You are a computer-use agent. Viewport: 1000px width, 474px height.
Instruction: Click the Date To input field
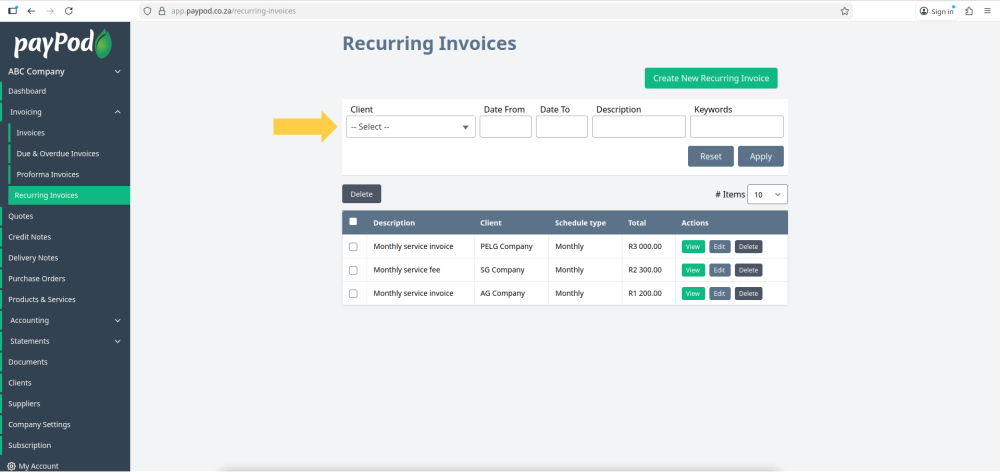[x=562, y=127]
